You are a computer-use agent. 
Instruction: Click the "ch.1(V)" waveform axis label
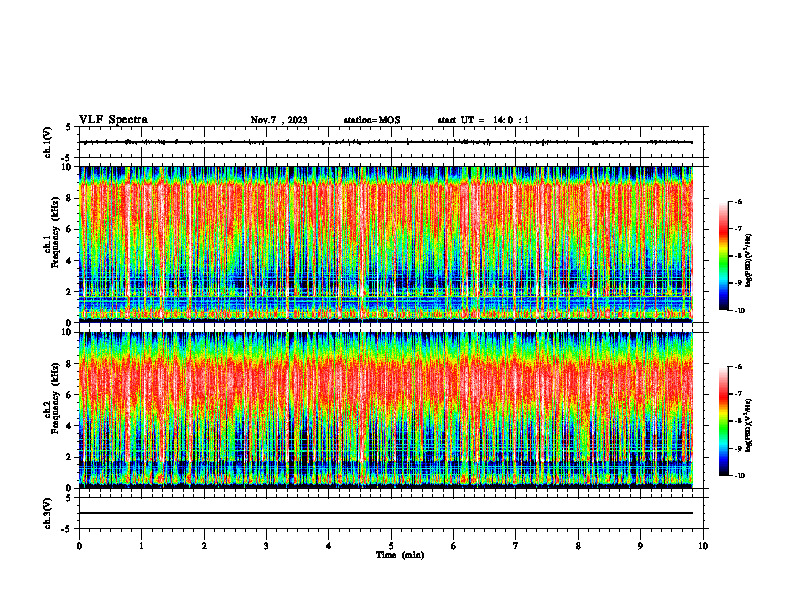click(x=47, y=142)
